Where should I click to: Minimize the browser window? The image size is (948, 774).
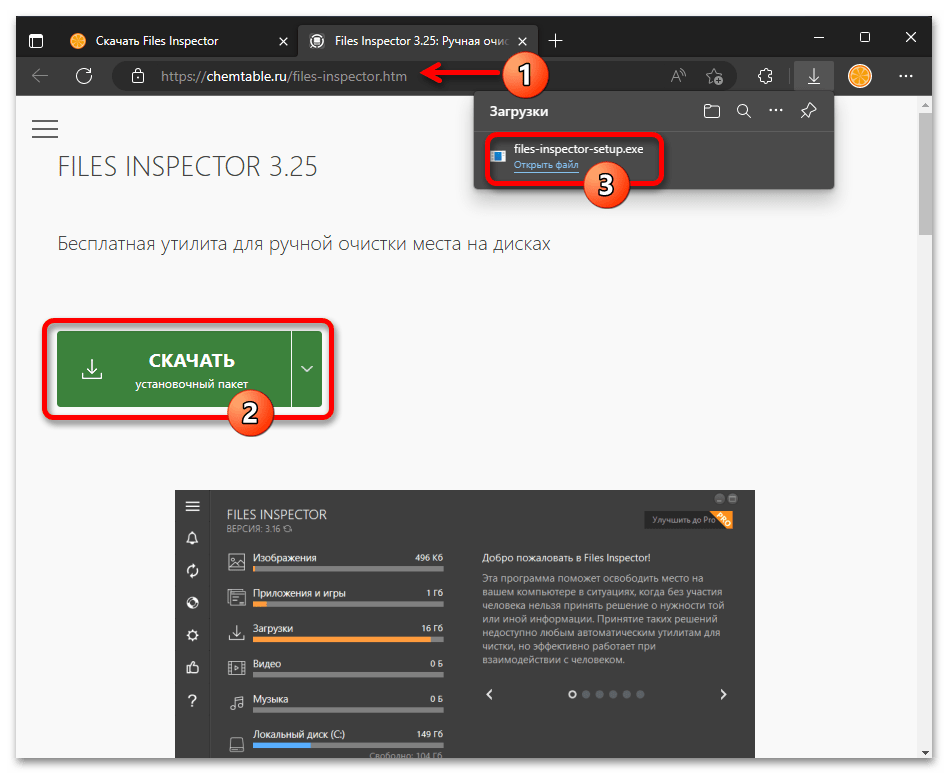[819, 37]
